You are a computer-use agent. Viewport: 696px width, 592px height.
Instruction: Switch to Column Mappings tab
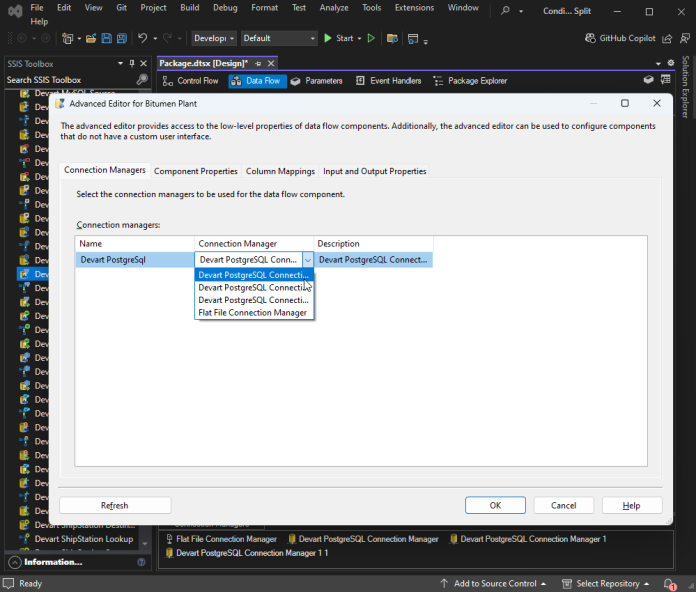pos(280,171)
